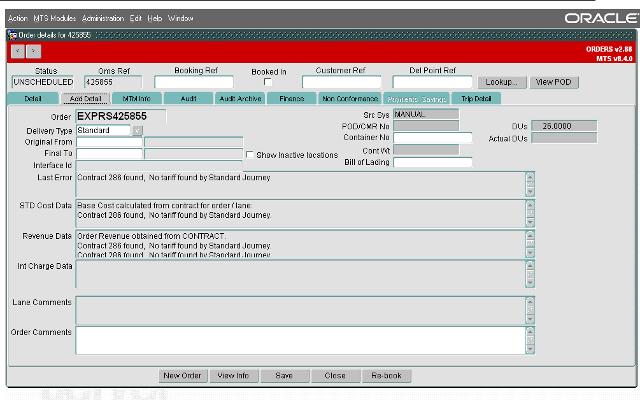Switch to the Audit Archive tab
Screen dimensions: 640x400
pyautogui.click(x=240, y=99)
